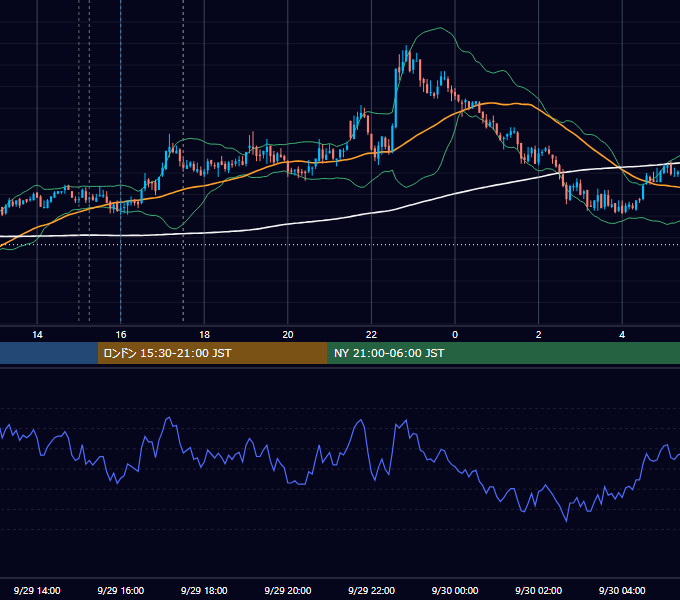
Task: Click the hour label 16 on time axis
Action: pyautogui.click(x=121, y=335)
